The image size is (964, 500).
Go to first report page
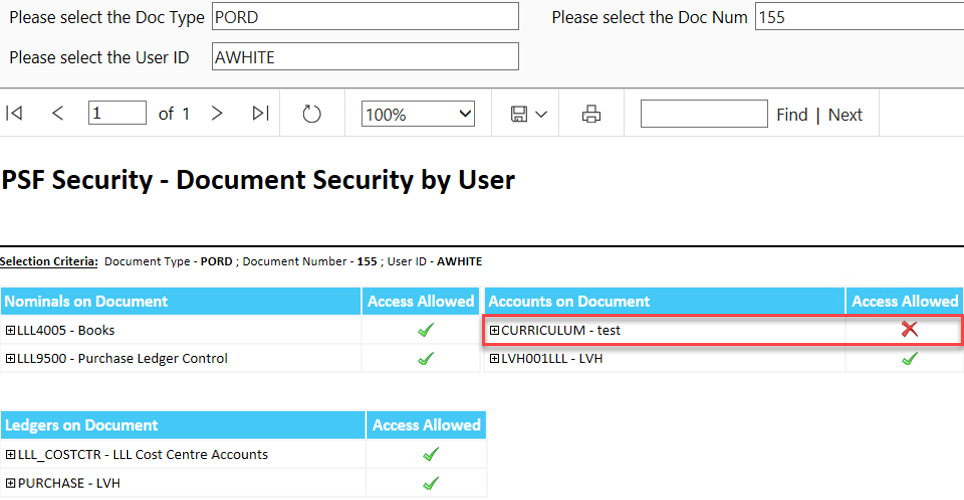pyautogui.click(x=14, y=113)
